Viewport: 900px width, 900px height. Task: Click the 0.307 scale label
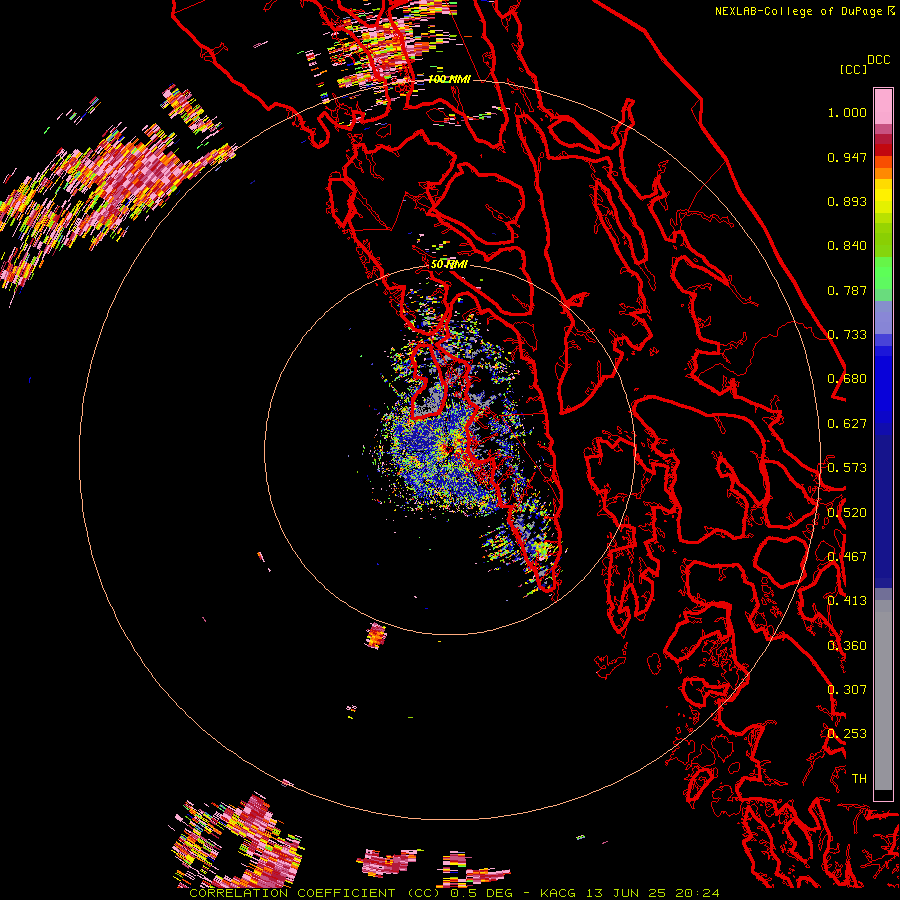(847, 690)
